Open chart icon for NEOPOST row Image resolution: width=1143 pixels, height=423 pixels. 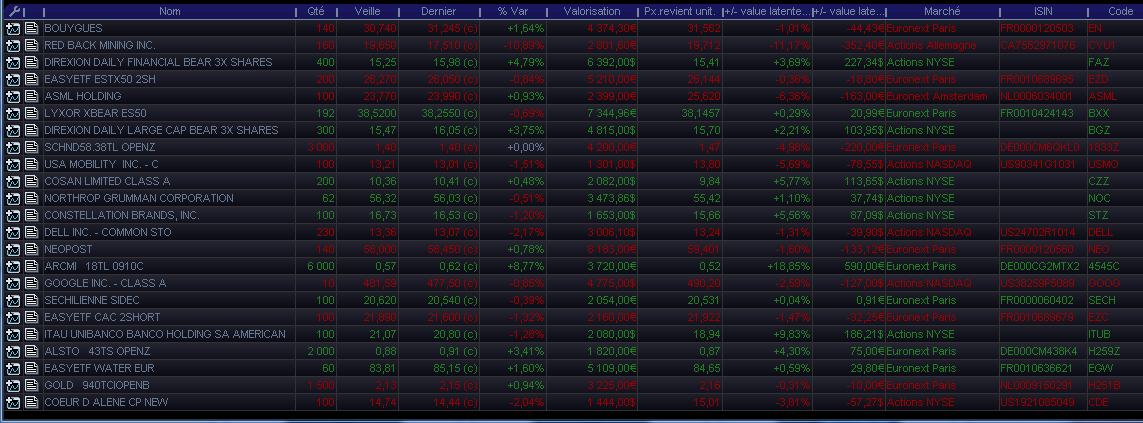[13, 249]
